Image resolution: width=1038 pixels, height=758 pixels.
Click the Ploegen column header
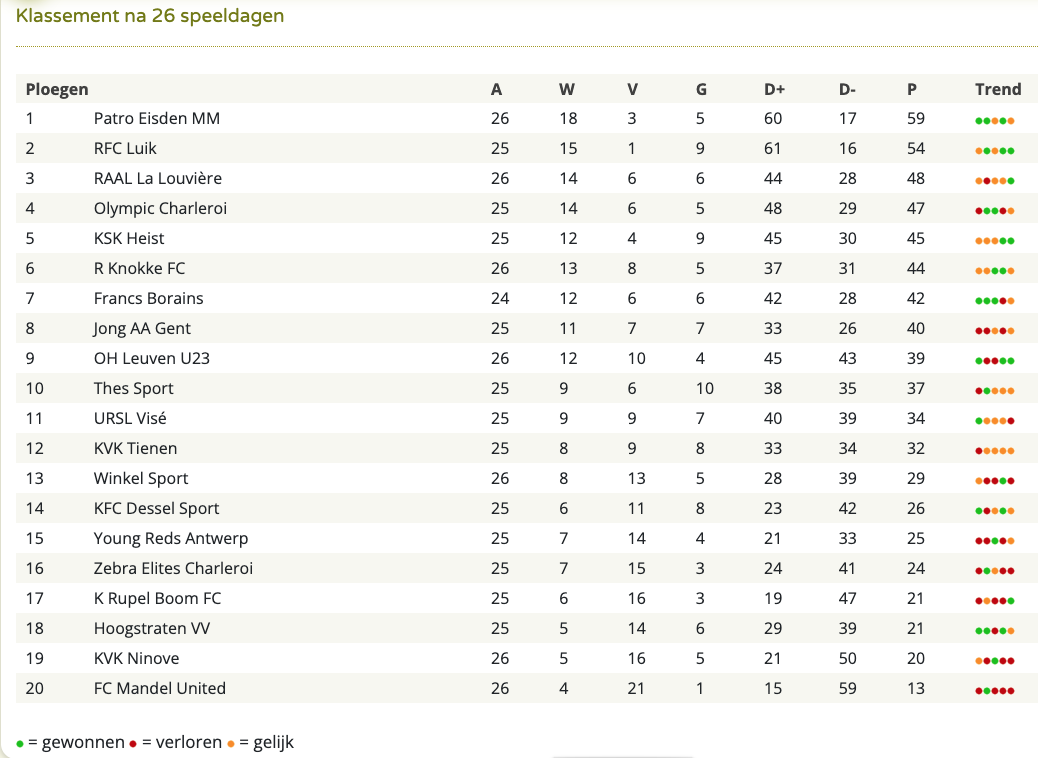(57, 89)
